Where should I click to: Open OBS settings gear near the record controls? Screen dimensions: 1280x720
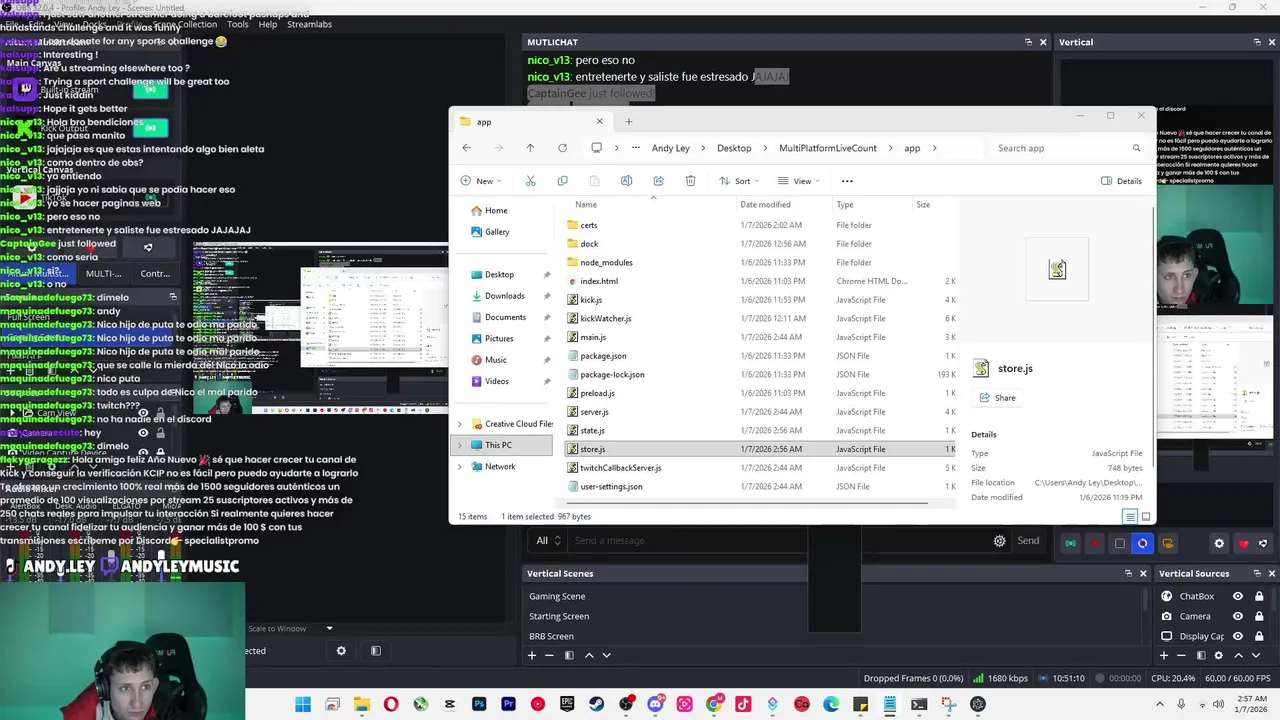[x=1218, y=544]
